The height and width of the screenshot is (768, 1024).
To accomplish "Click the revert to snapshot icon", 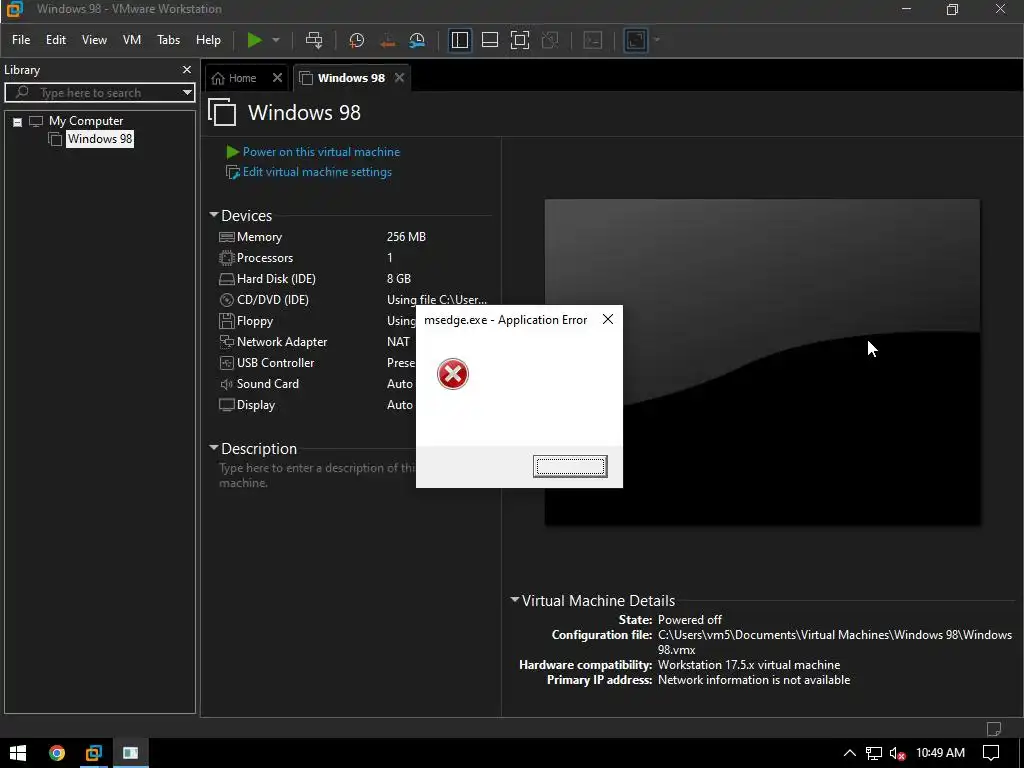I will 387,40.
